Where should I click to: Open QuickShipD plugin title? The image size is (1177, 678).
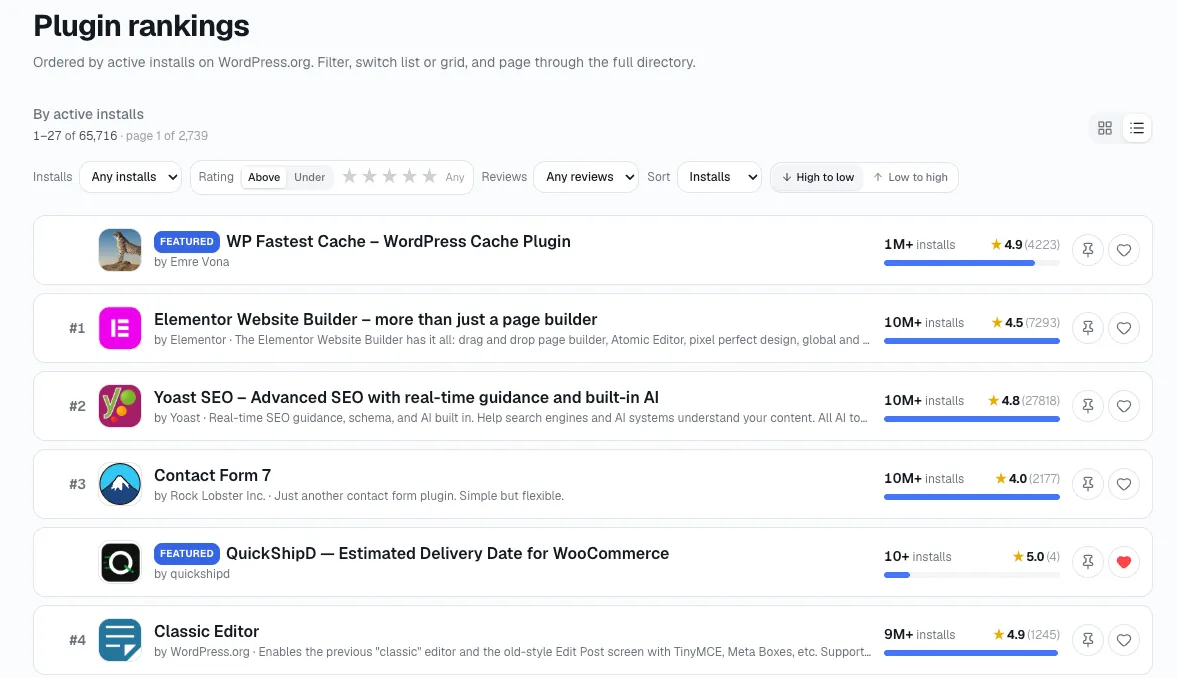(x=447, y=554)
